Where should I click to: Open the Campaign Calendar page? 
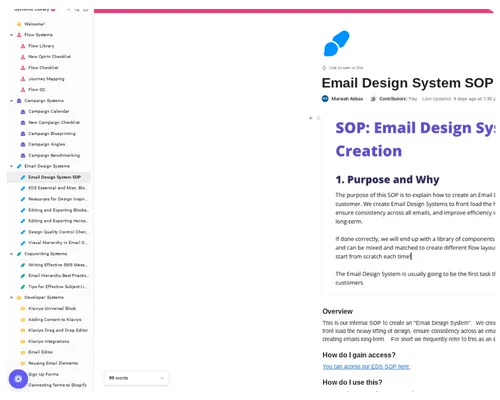(x=49, y=111)
